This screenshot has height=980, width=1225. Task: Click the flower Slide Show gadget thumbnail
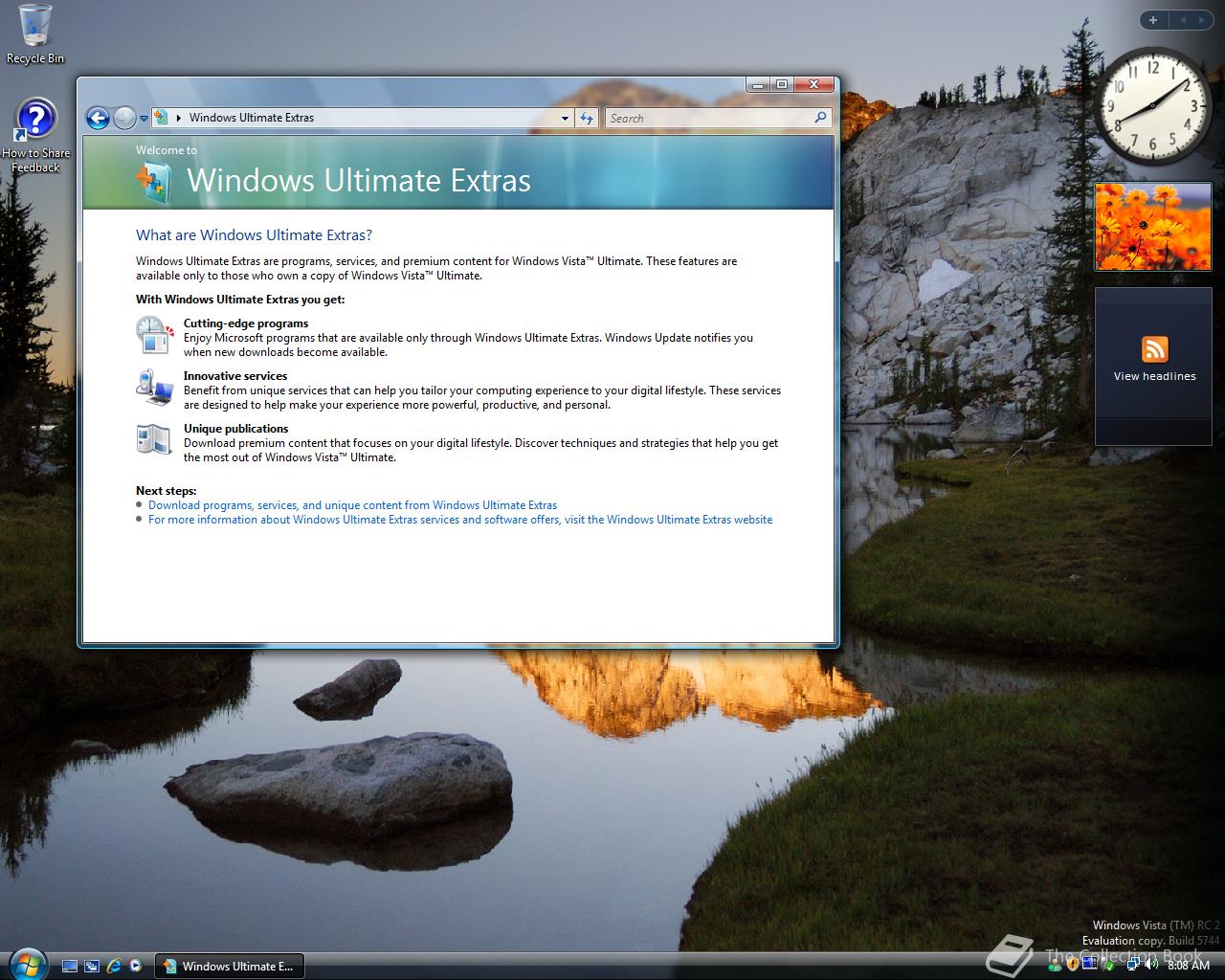(x=1153, y=227)
